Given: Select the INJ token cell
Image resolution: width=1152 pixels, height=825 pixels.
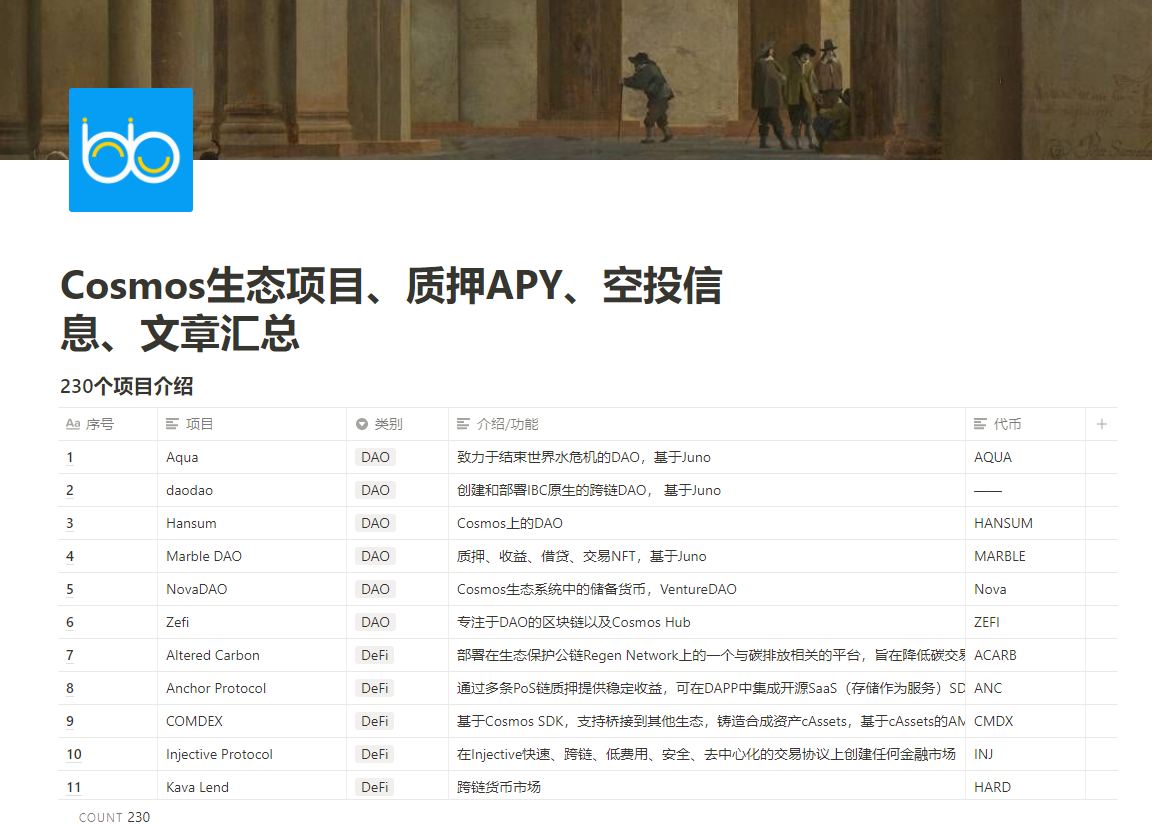Looking at the screenshot, I should click(x=1026, y=754).
